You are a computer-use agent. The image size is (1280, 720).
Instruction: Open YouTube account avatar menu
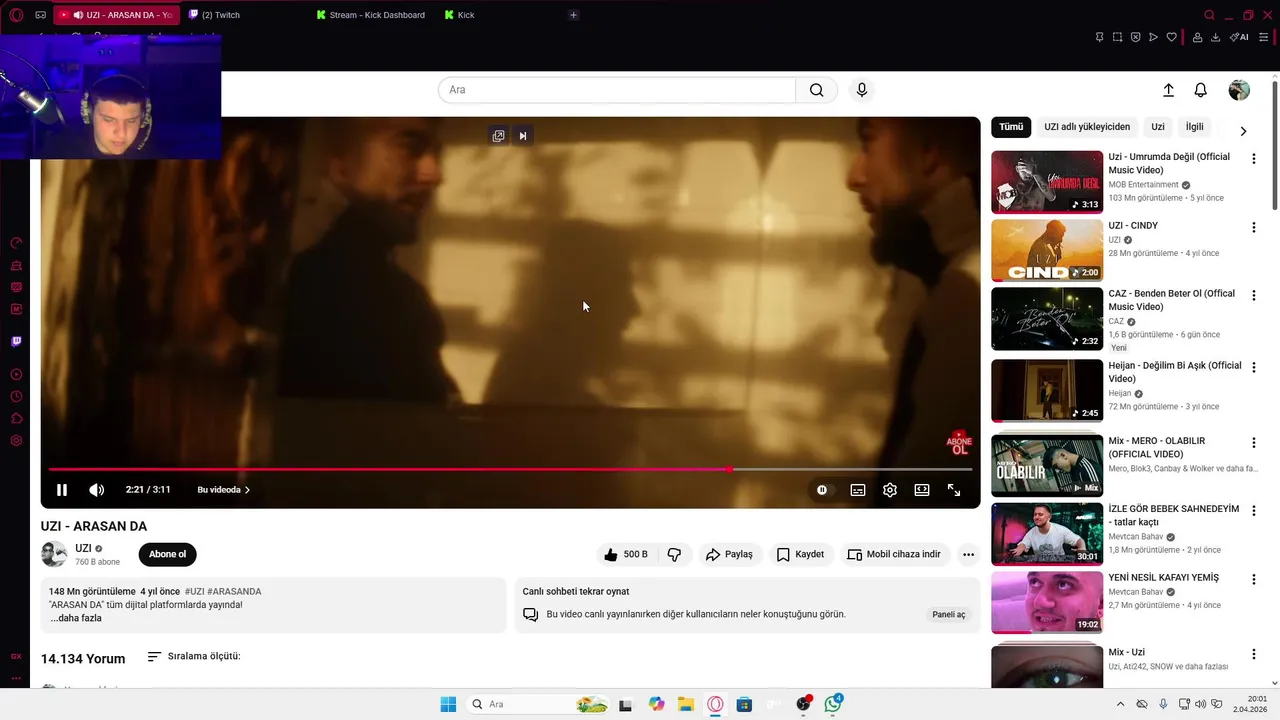[x=1239, y=90]
